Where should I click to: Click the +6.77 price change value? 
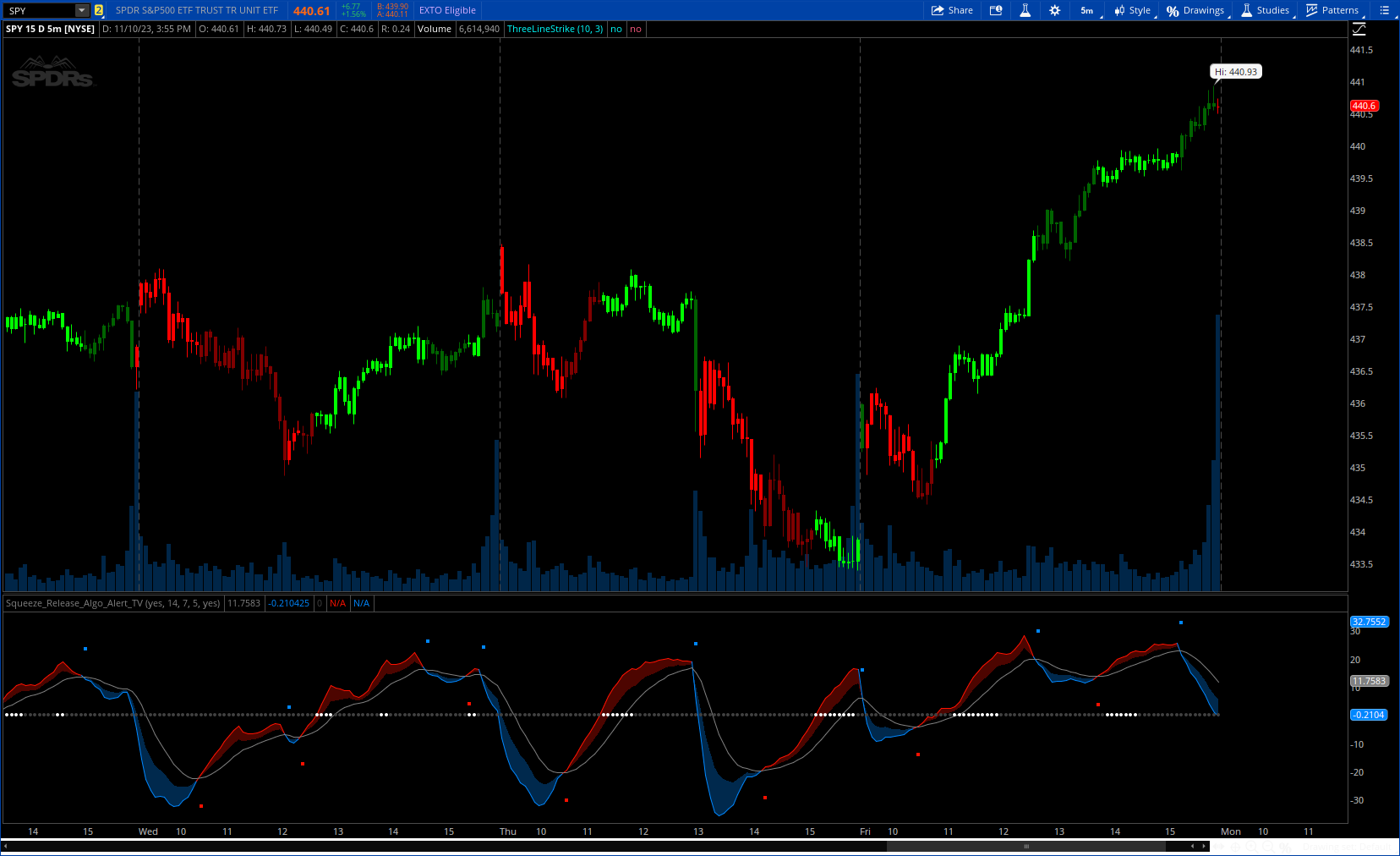[x=351, y=7]
